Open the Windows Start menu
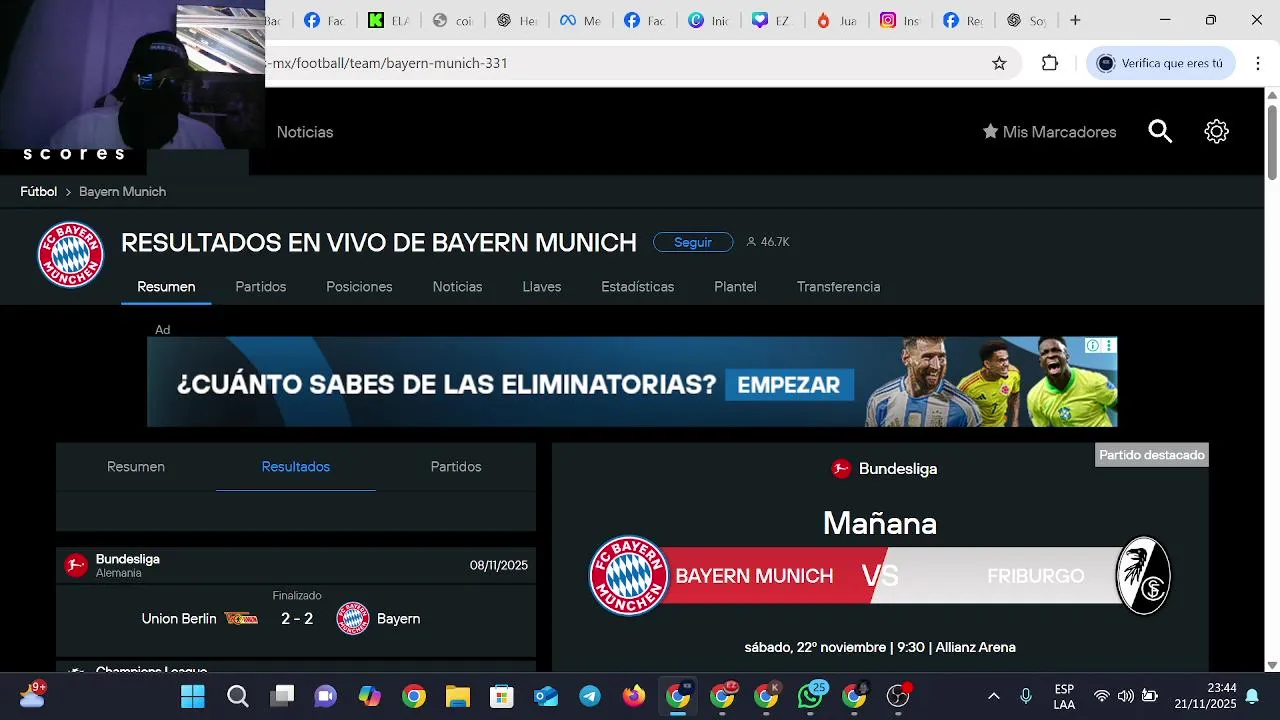This screenshot has width=1280, height=720. (x=193, y=696)
